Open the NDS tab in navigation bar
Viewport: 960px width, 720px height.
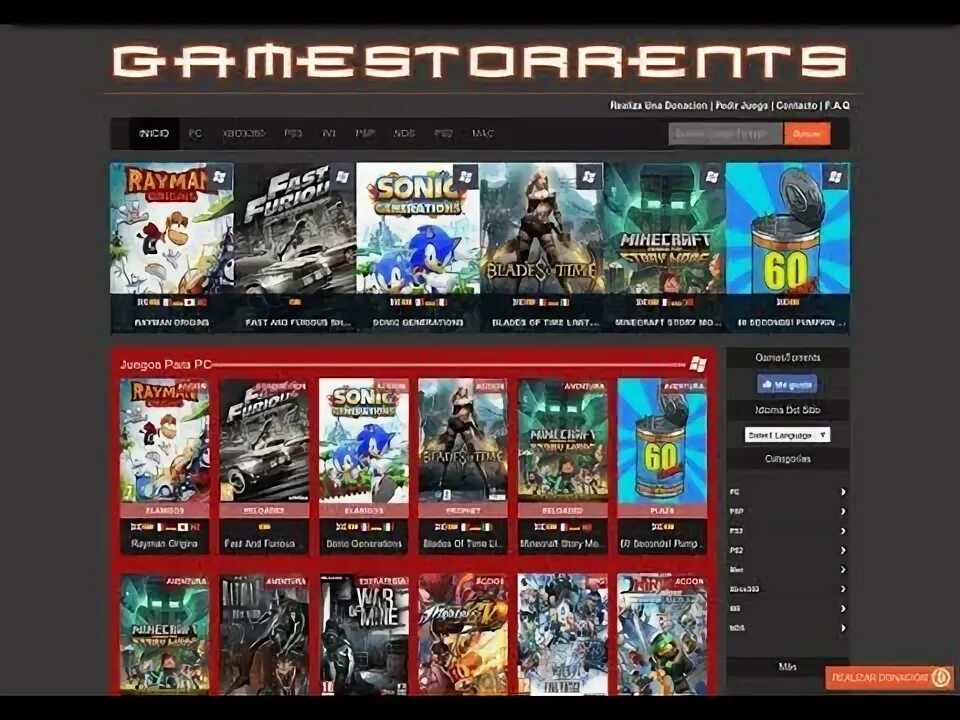(x=404, y=133)
